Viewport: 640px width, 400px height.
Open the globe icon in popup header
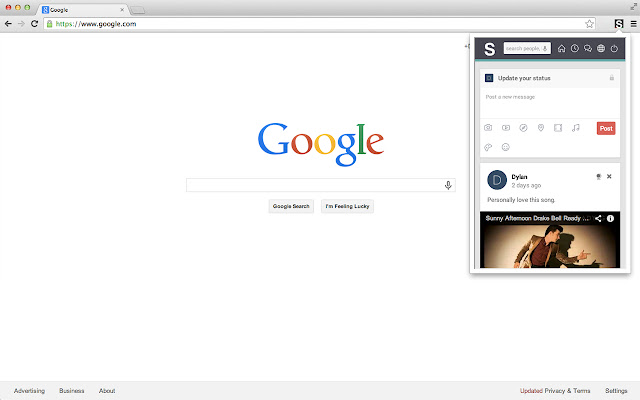(x=601, y=49)
